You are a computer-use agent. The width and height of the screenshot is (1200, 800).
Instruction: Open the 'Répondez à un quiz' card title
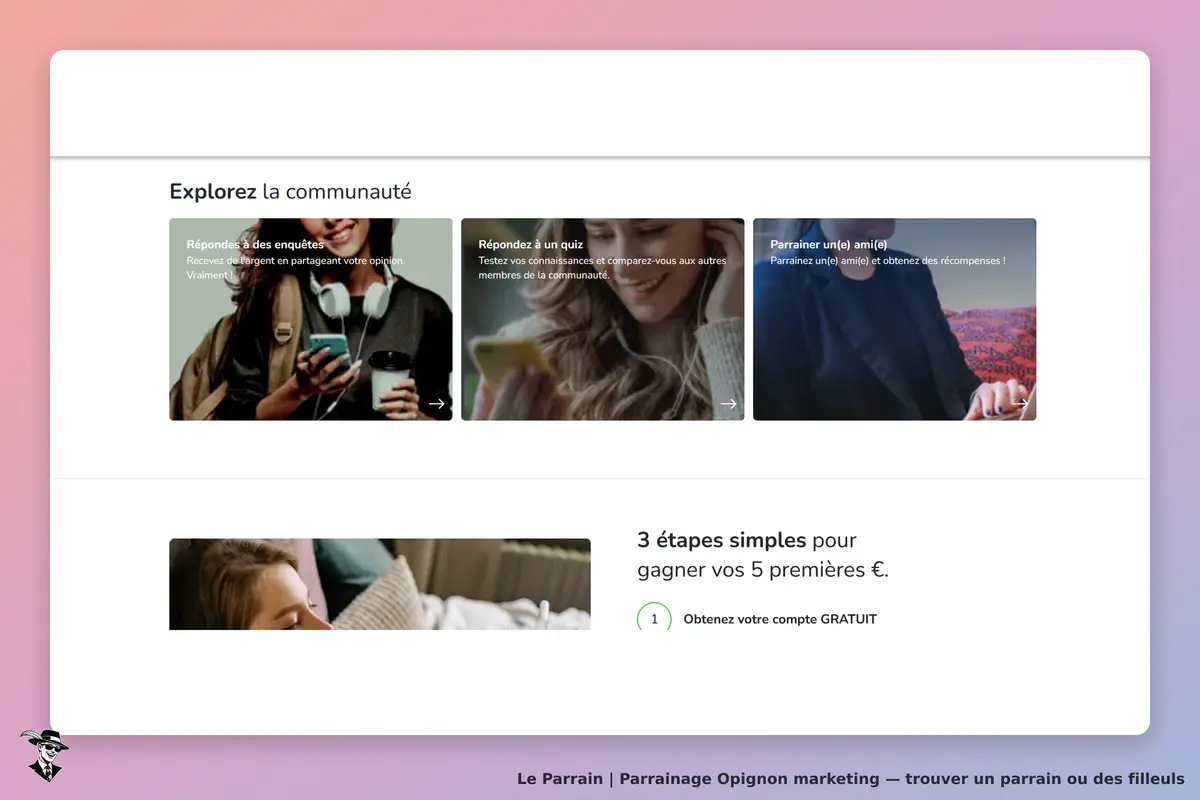[531, 244]
